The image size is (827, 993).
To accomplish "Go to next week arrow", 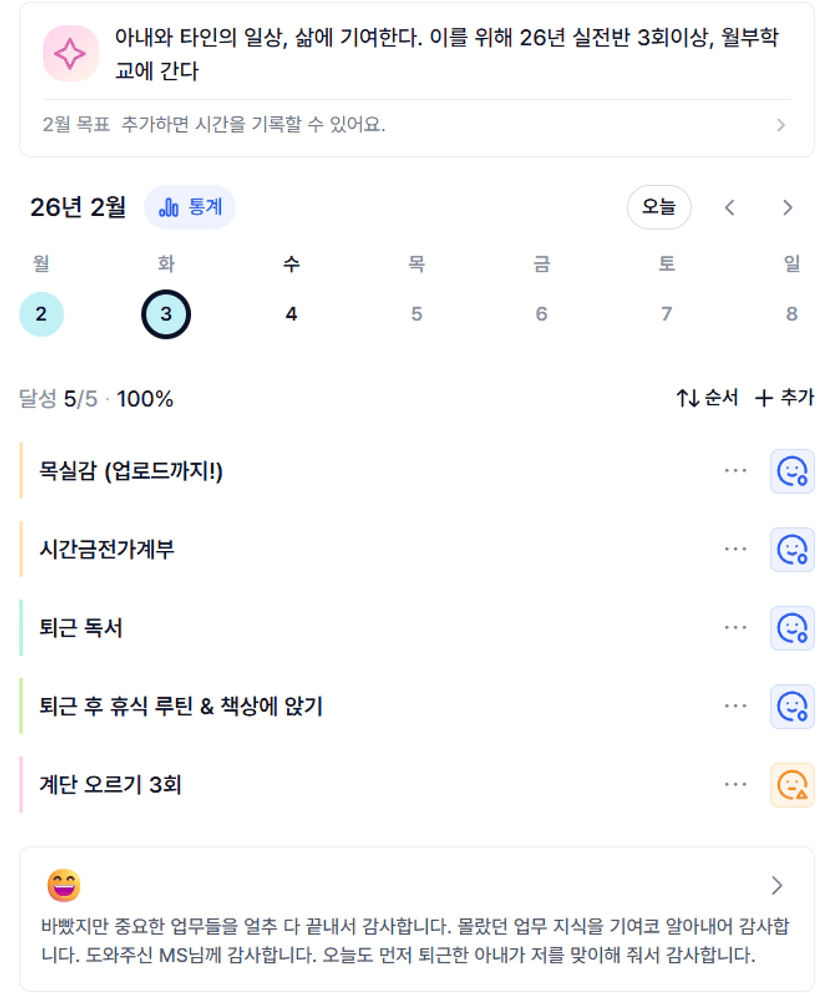I will point(787,207).
